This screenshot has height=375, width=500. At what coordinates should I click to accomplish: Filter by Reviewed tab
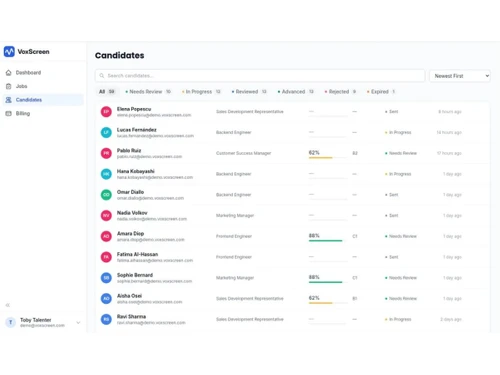coord(249,92)
